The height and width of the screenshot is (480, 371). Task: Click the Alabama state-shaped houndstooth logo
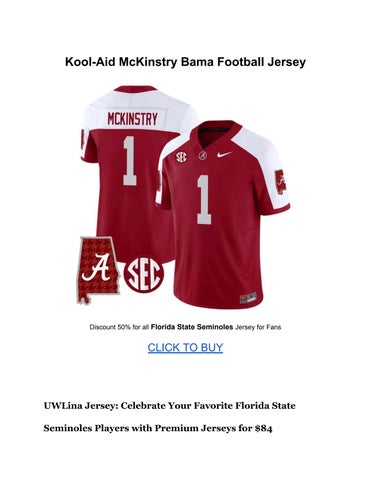pos(98,270)
